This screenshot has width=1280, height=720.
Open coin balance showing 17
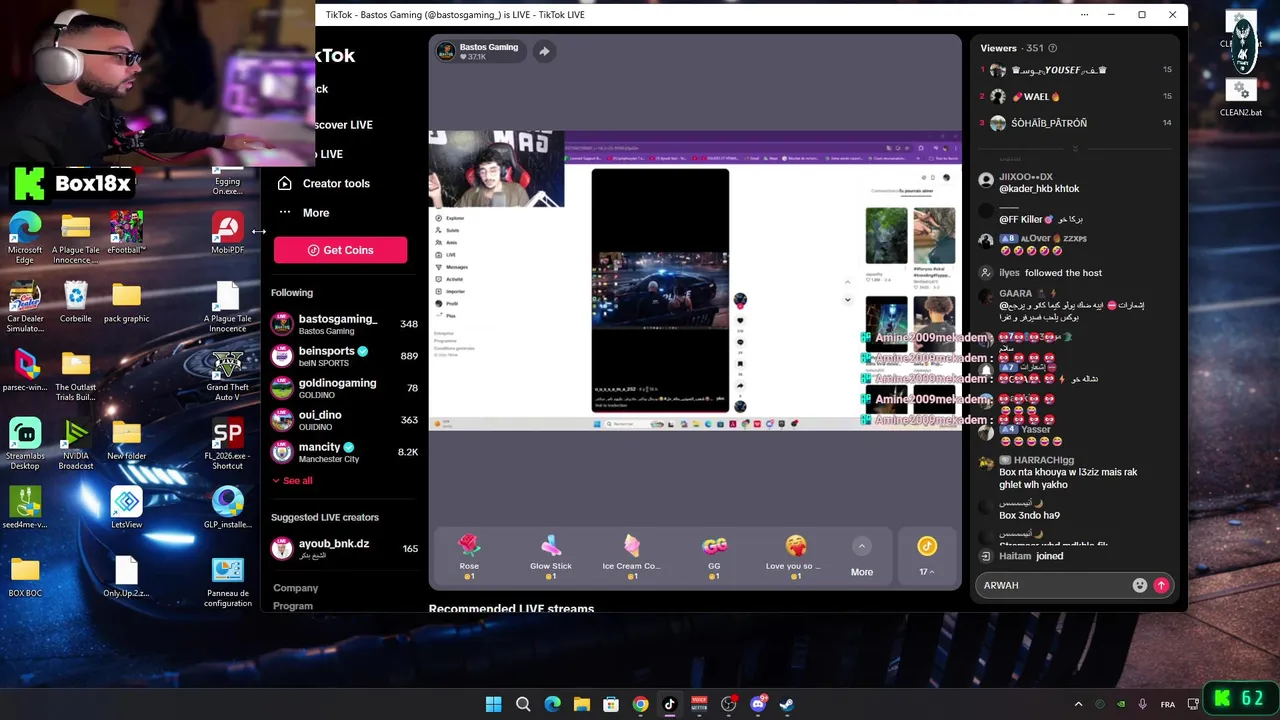pyautogui.click(x=927, y=557)
